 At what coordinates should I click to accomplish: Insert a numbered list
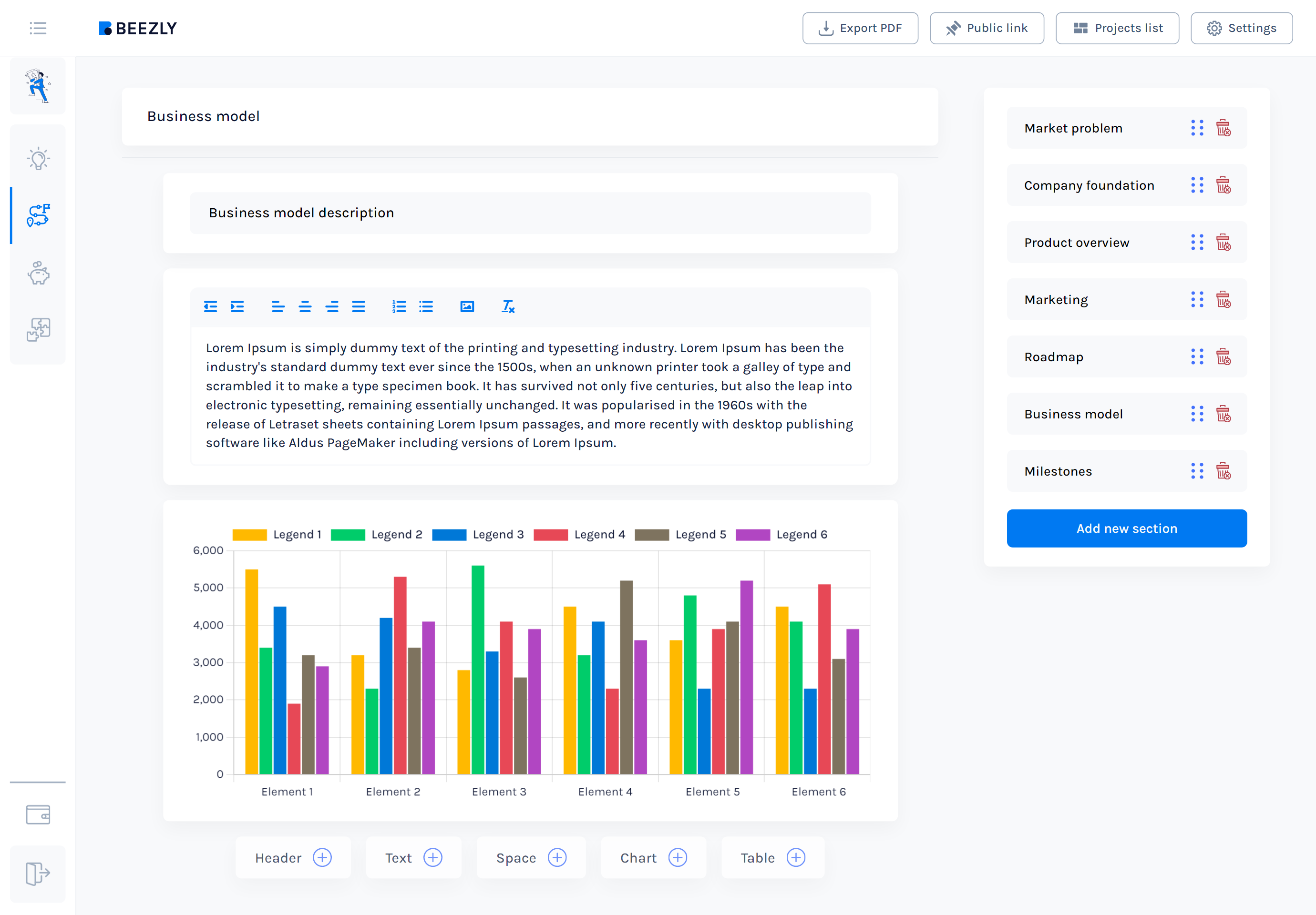point(399,306)
